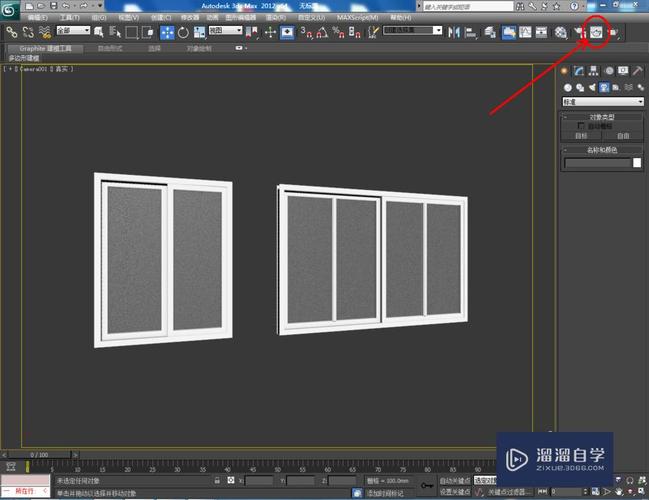Toggle the 自动栅格 checkbox
This screenshot has height=500, width=649.
pos(581,125)
